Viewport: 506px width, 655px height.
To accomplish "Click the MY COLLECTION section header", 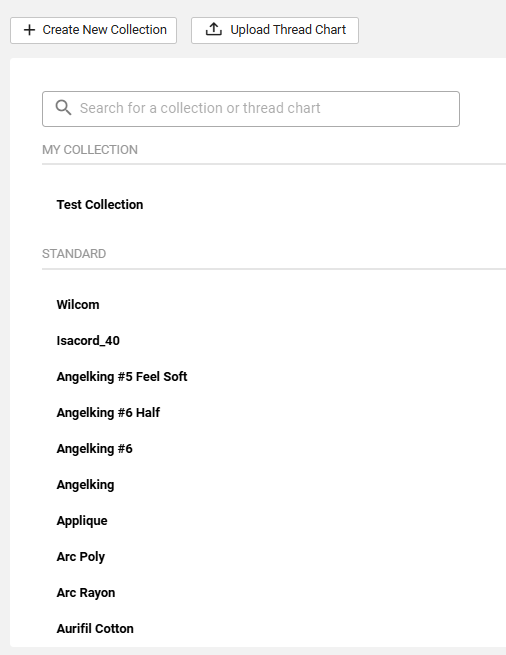I will tap(90, 150).
